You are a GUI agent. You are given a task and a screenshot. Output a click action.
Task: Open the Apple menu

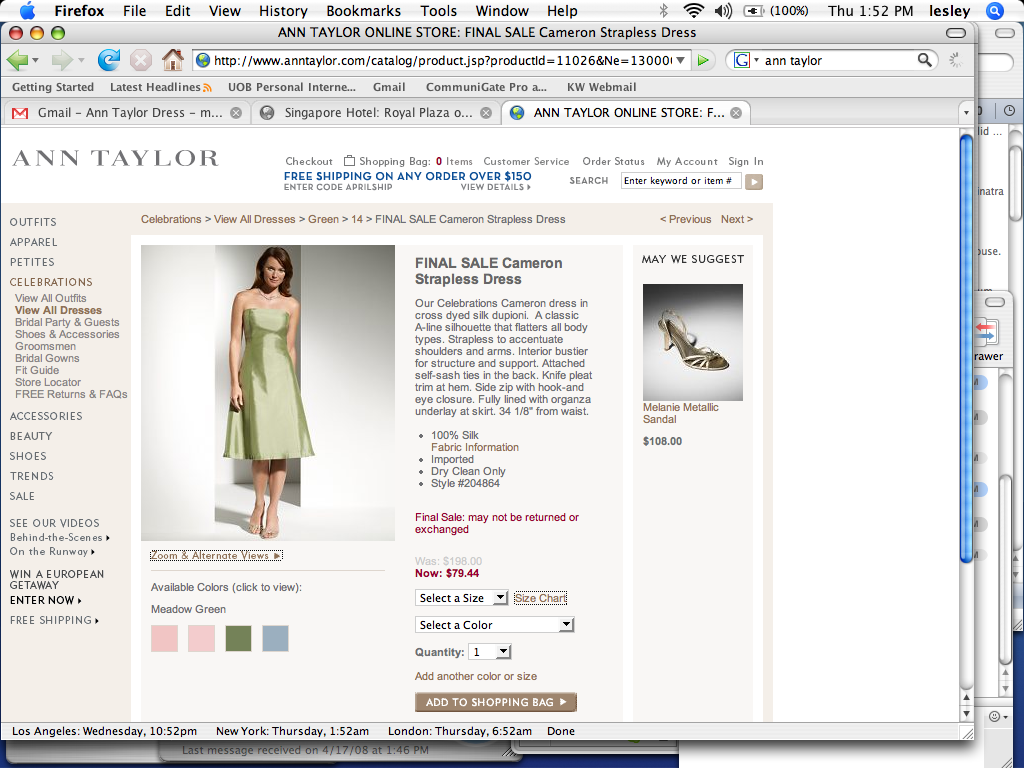point(28,10)
